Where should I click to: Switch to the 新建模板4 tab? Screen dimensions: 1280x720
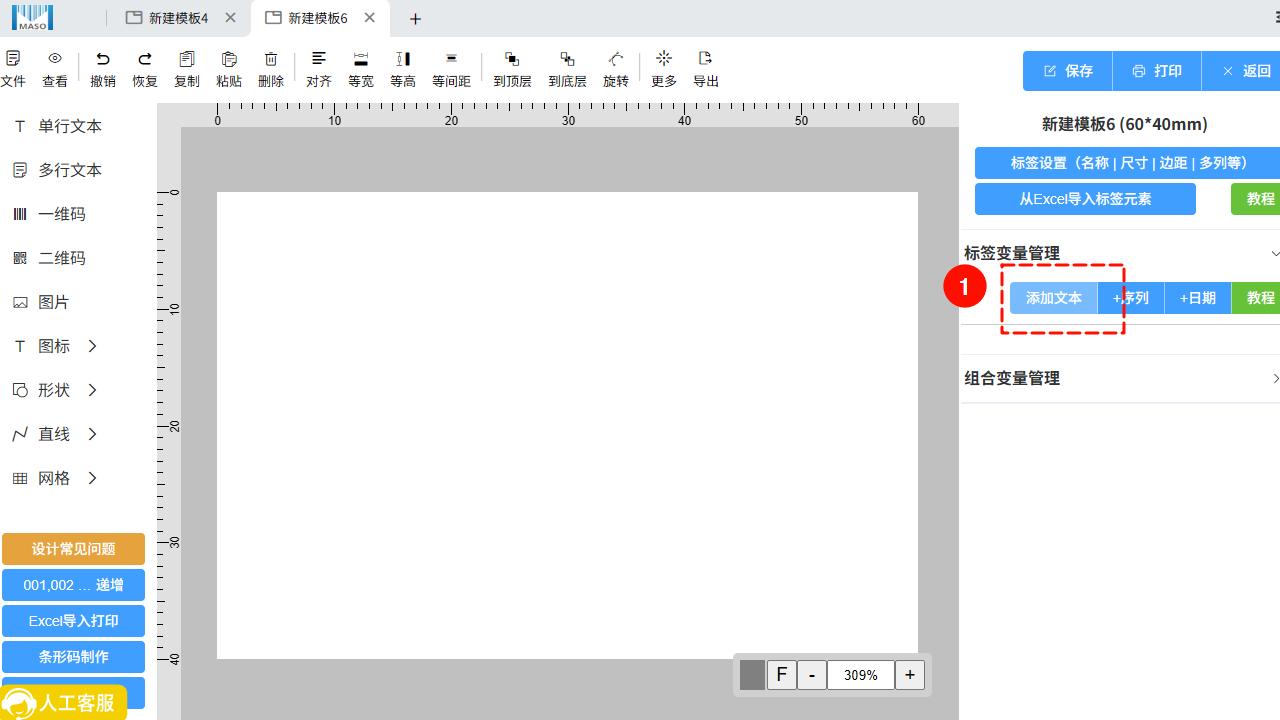pyautogui.click(x=170, y=18)
